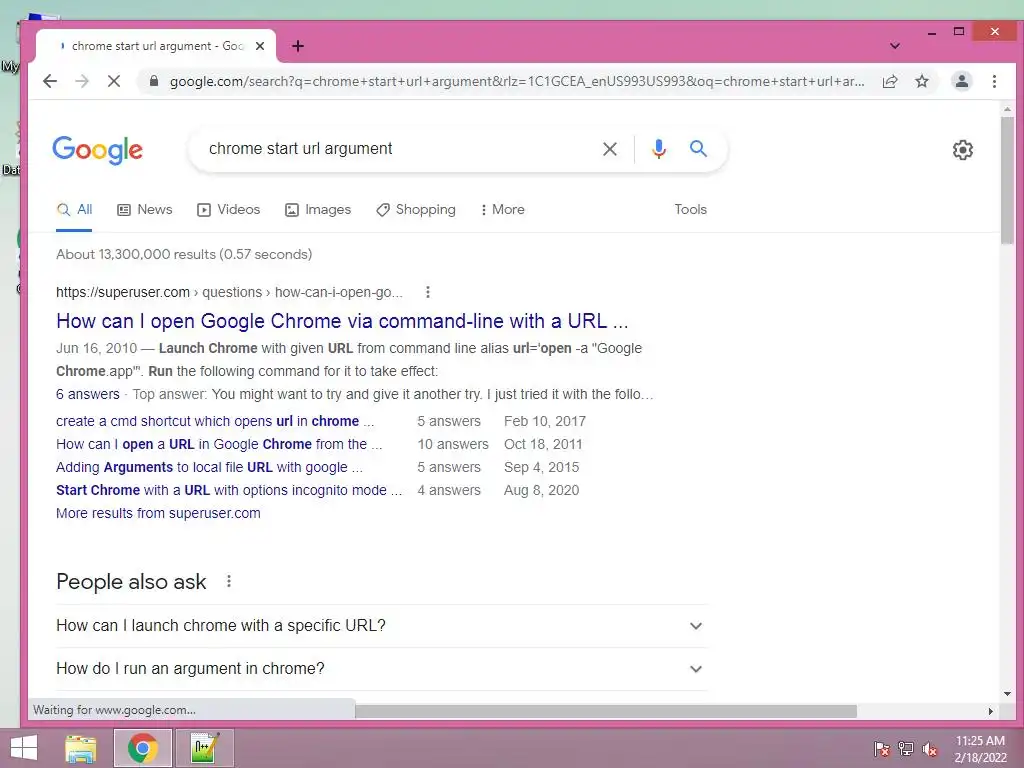Open the '6 answers' link
The height and width of the screenshot is (768, 1024).
tap(88, 394)
